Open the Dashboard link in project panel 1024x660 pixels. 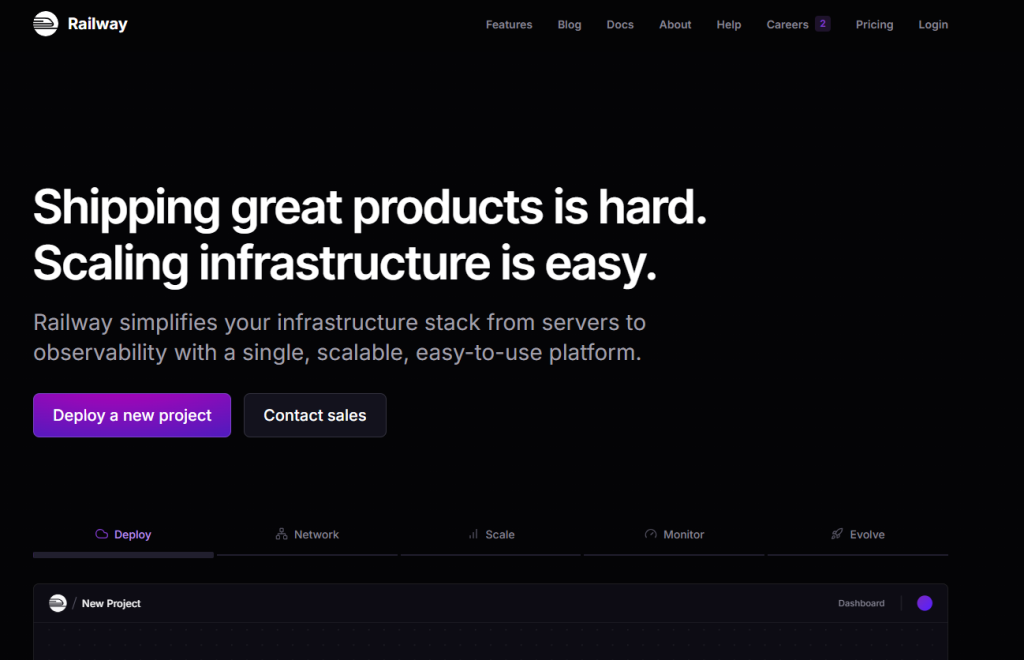coord(861,604)
